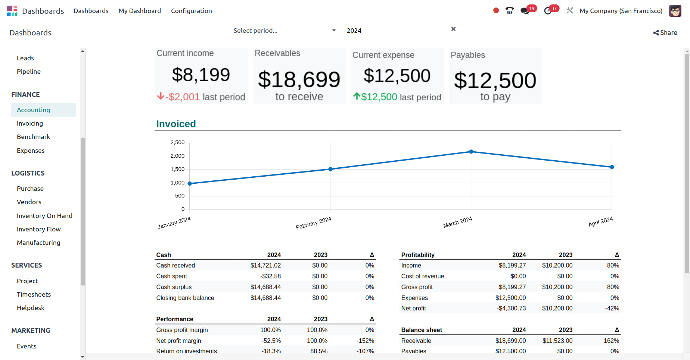Click the Current income $8,199 card
Image resolution: width=690 pixels, height=360 pixels.
click(201, 76)
